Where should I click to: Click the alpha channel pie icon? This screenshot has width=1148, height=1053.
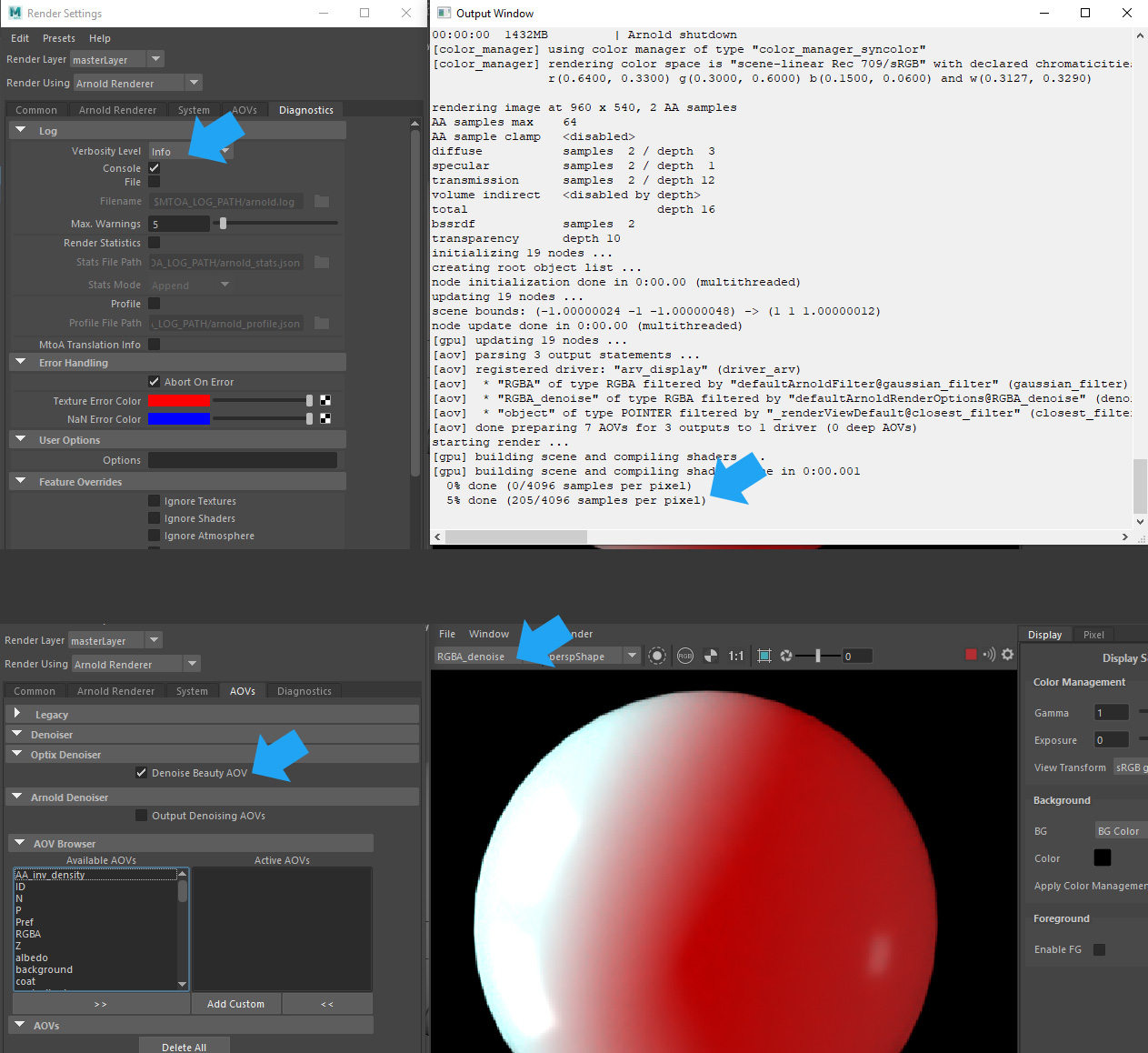pos(711,656)
